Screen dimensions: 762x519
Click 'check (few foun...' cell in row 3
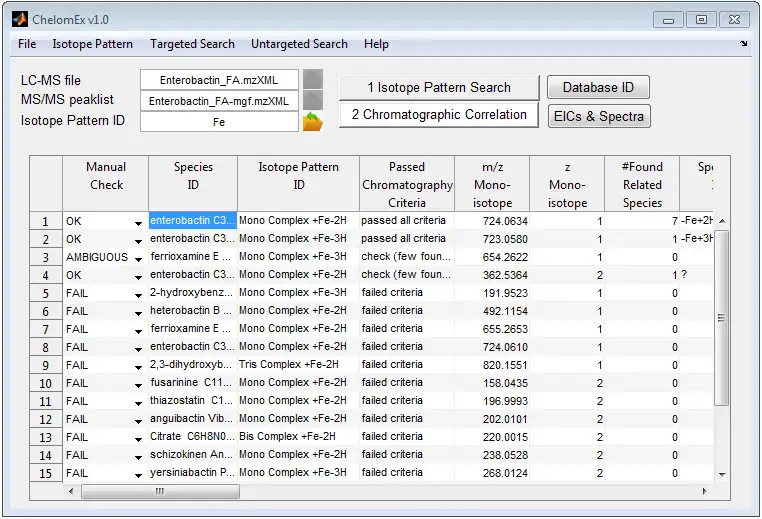407,256
